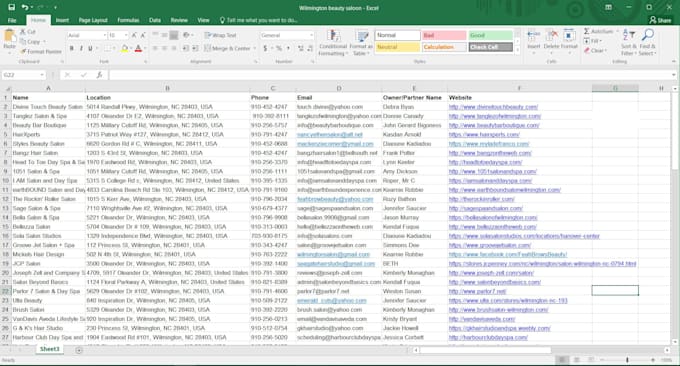The image size is (680, 366).
Task: Apply comma style
Action: click(x=288, y=49)
